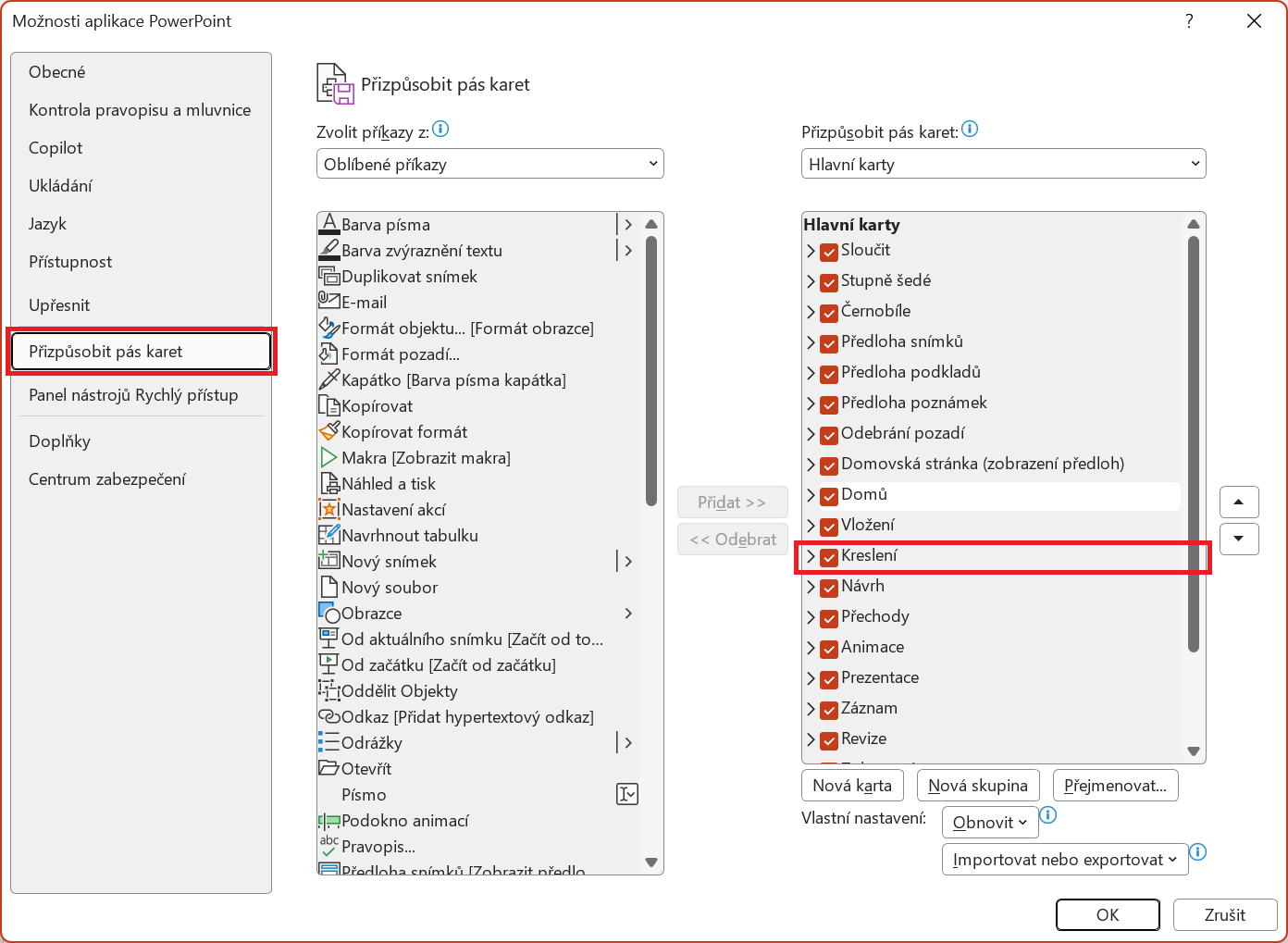Open the Zvolit příkazy z dropdown
The width and height of the screenshot is (1288, 943).
490,164
